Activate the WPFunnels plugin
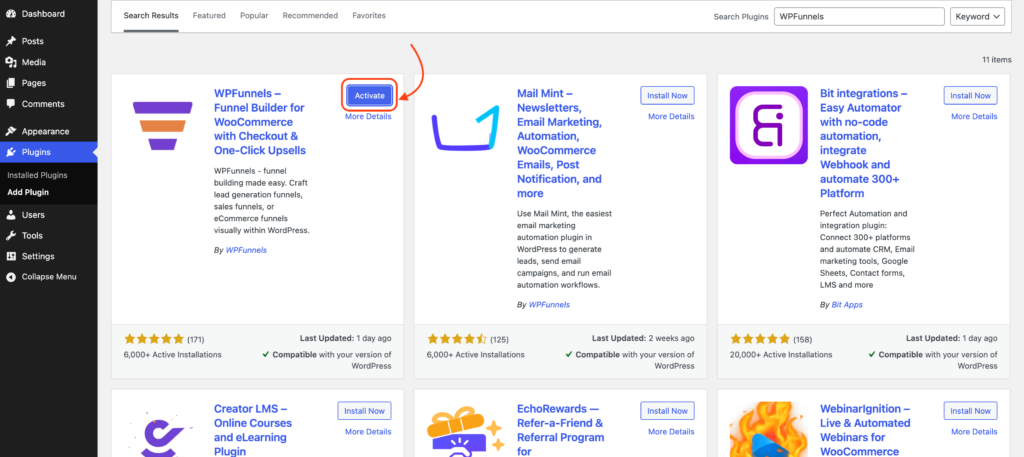 point(370,96)
